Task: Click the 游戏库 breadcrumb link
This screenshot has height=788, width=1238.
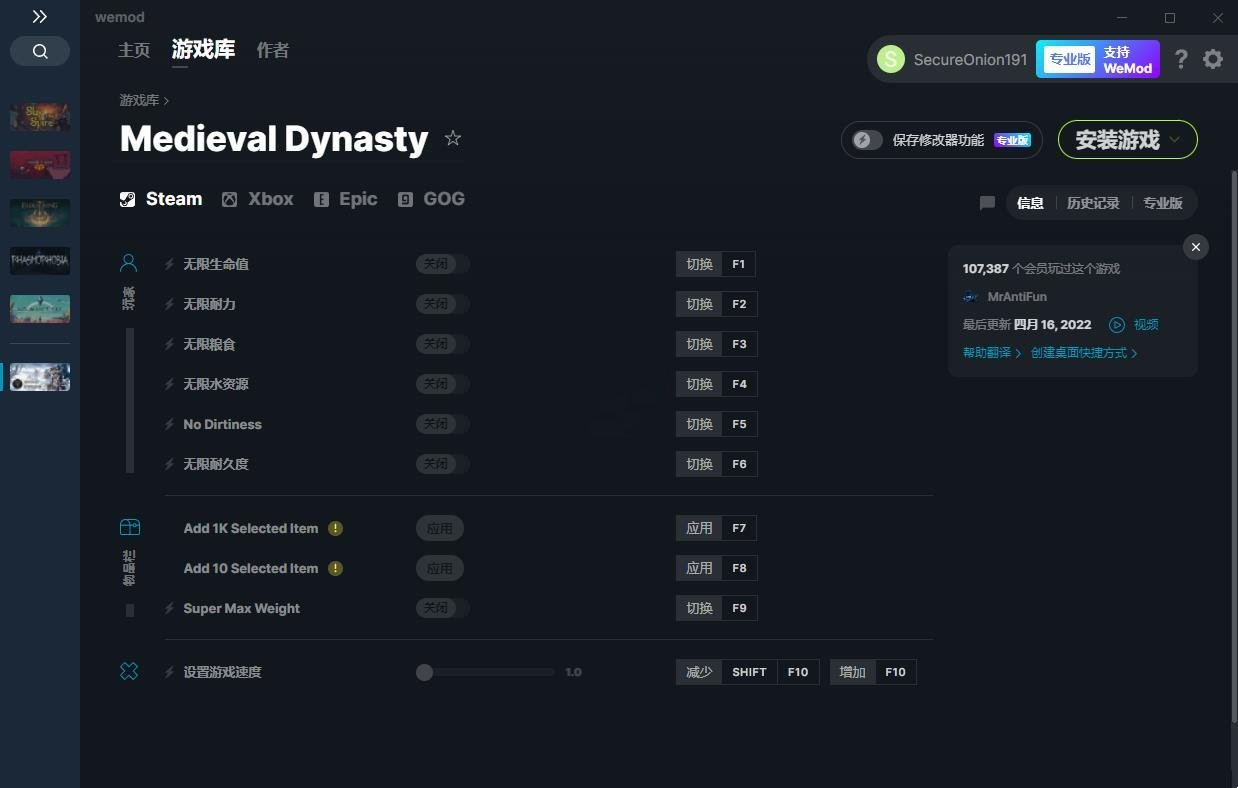Action: coord(139,100)
